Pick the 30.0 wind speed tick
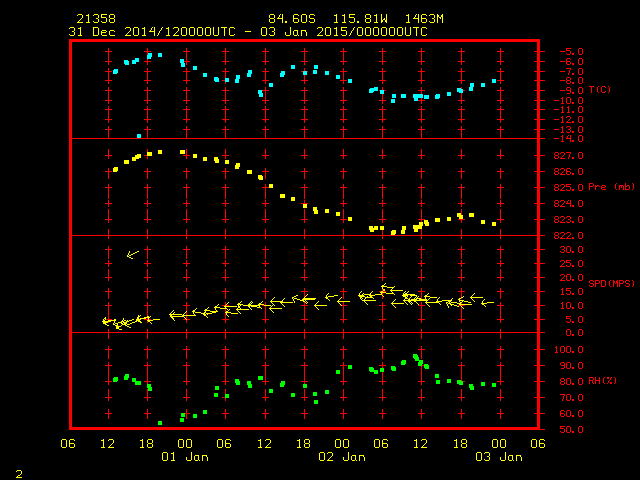 tap(571, 250)
